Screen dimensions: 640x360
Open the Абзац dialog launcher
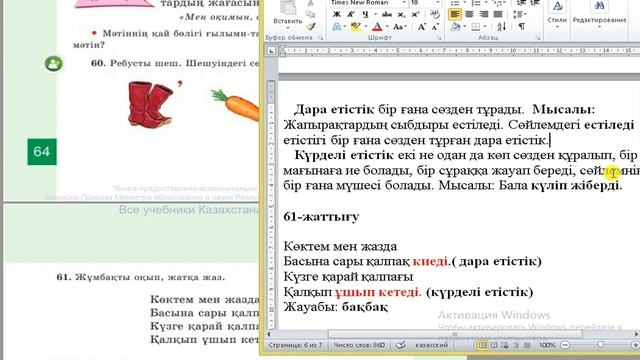click(x=538, y=38)
